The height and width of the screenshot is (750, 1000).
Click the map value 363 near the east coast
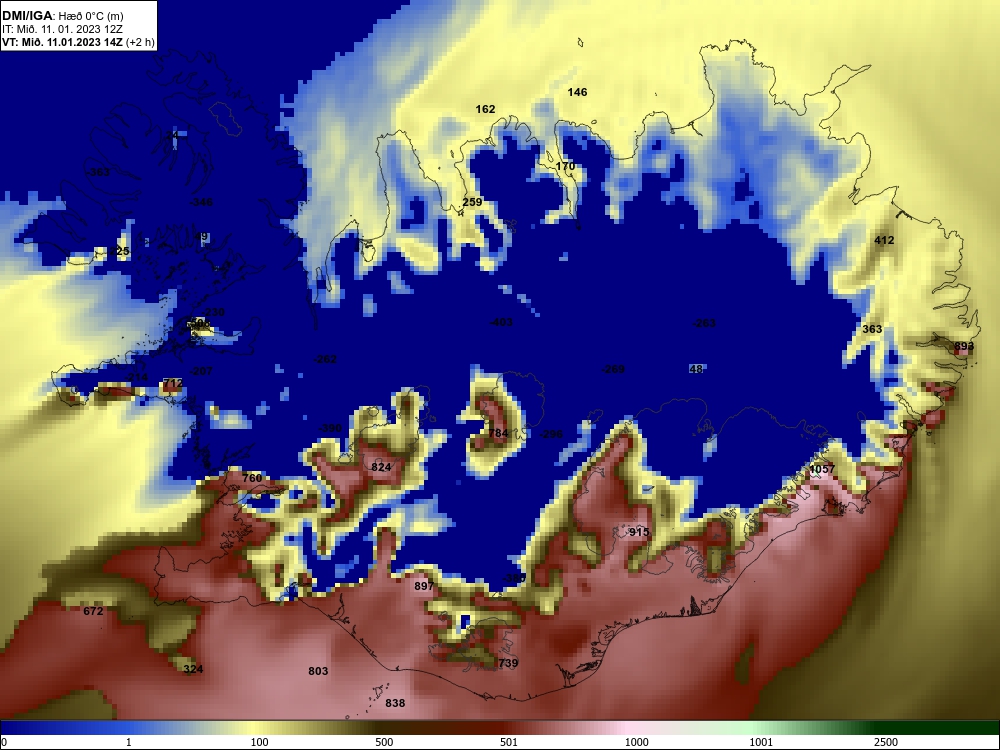[x=872, y=329]
